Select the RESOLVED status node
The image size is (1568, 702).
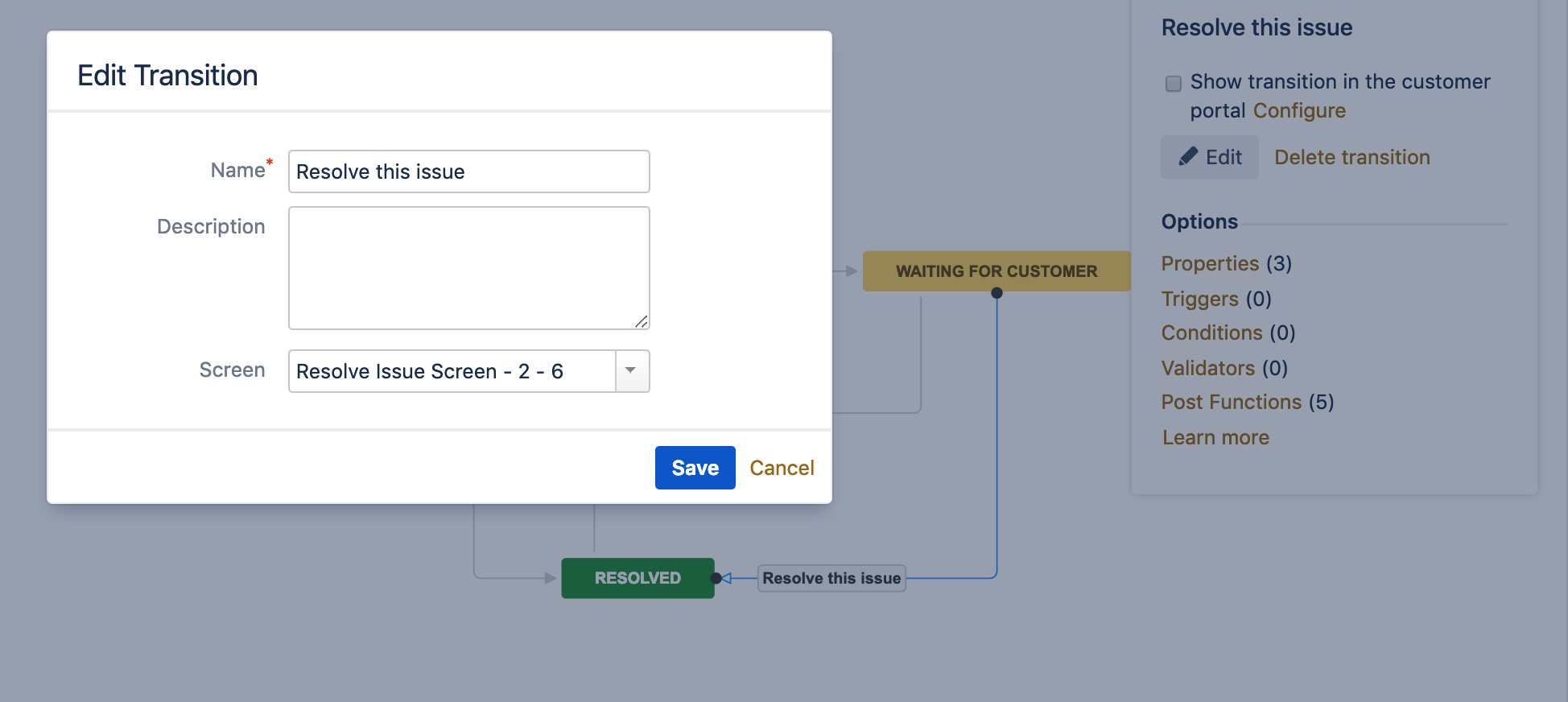(x=638, y=578)
